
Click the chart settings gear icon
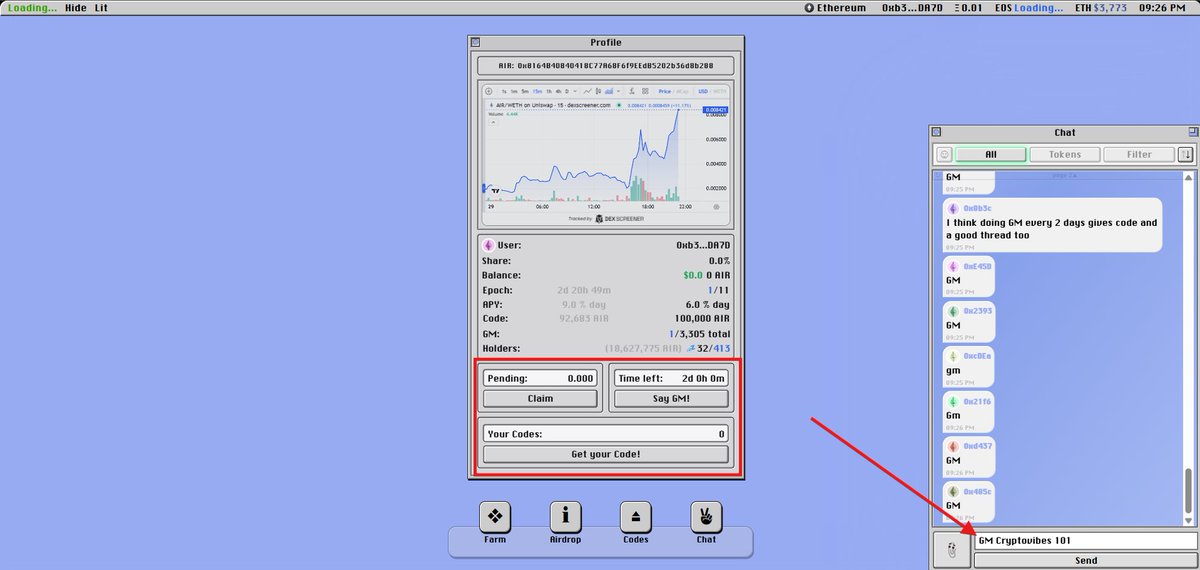pos(716,206)
